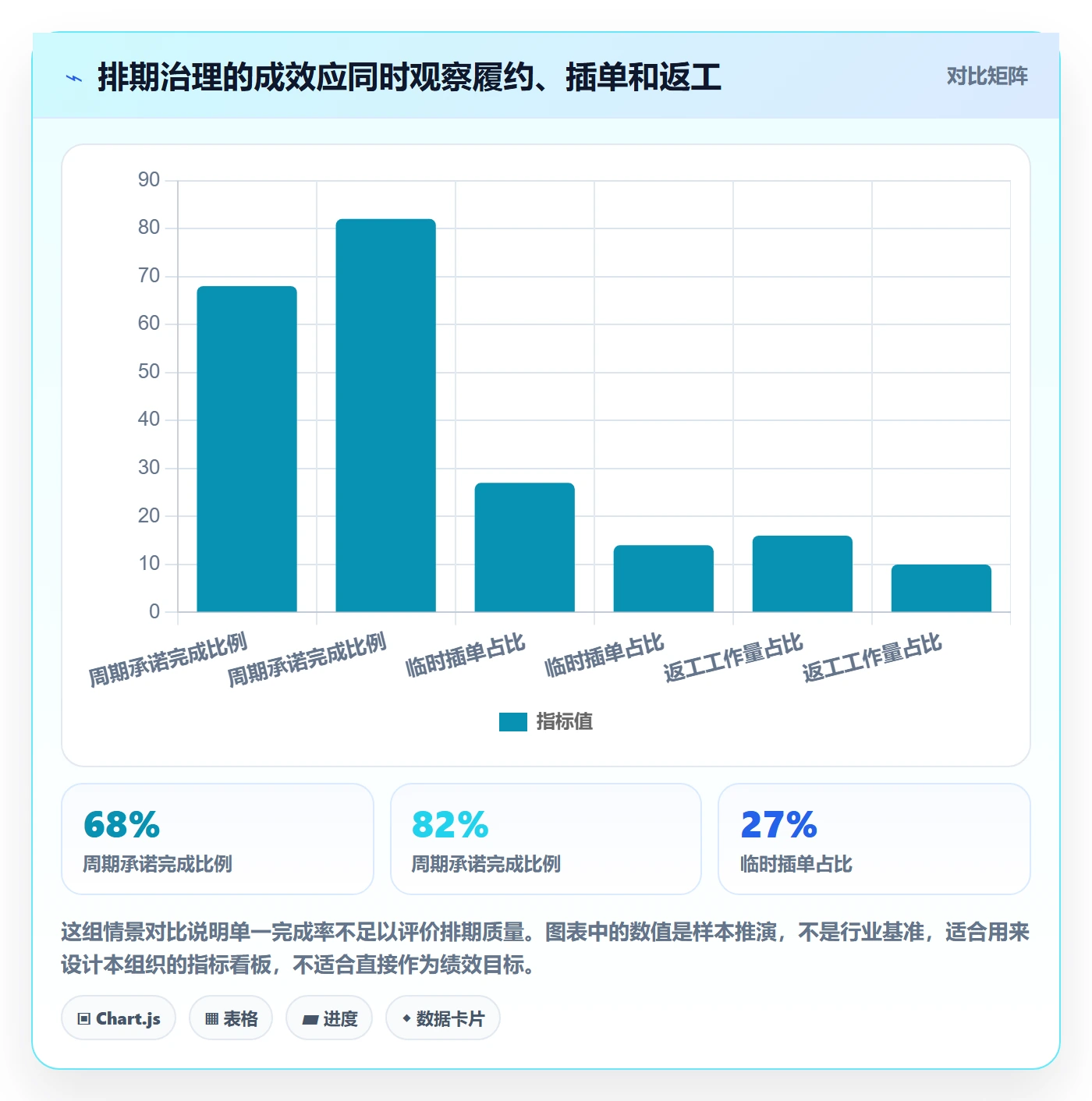The image size is (1092, 1101).
Task: Click the y-axis label 90
Action: click(149, 180)
